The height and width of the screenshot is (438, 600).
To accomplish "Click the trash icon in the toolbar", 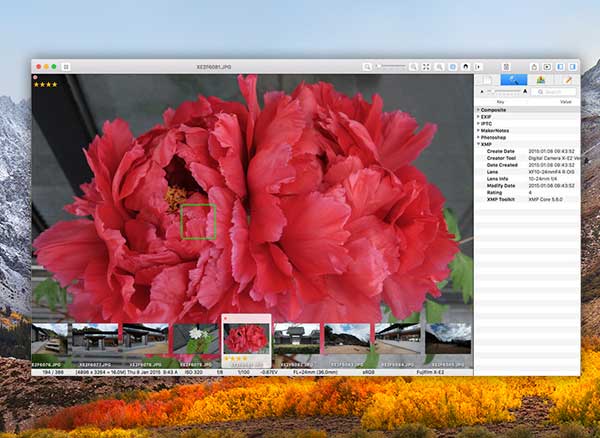I will click(x=506, y=67).
